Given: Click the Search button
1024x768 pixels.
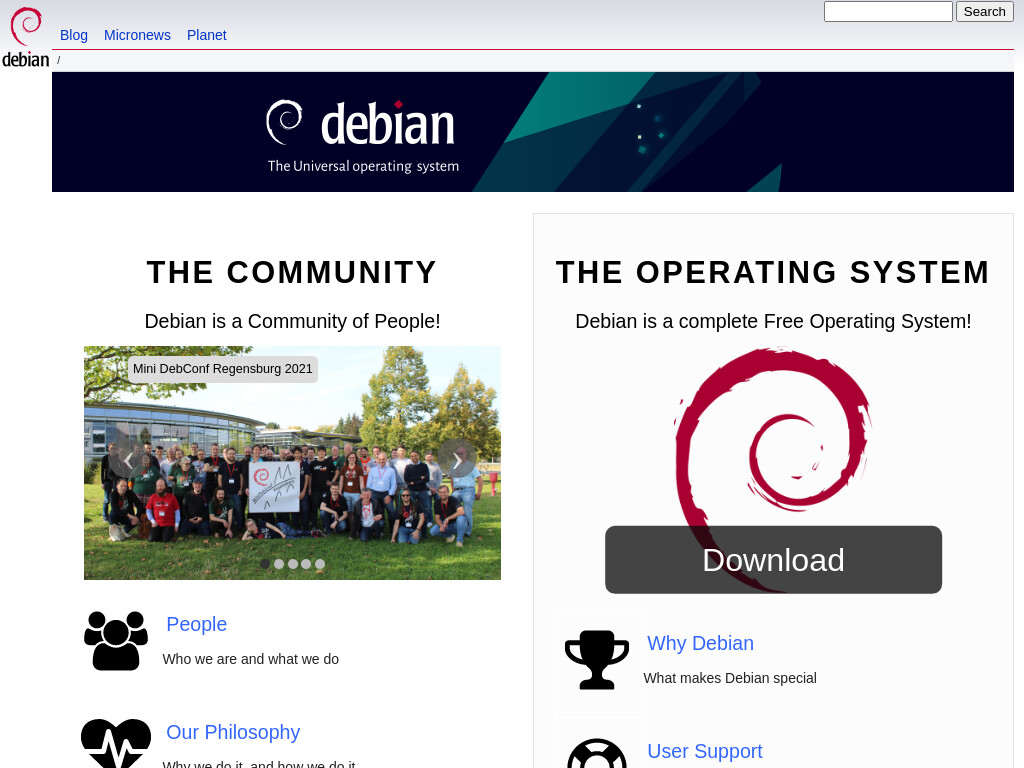Looking at the screenshot, I should click(x=984, y=12).
